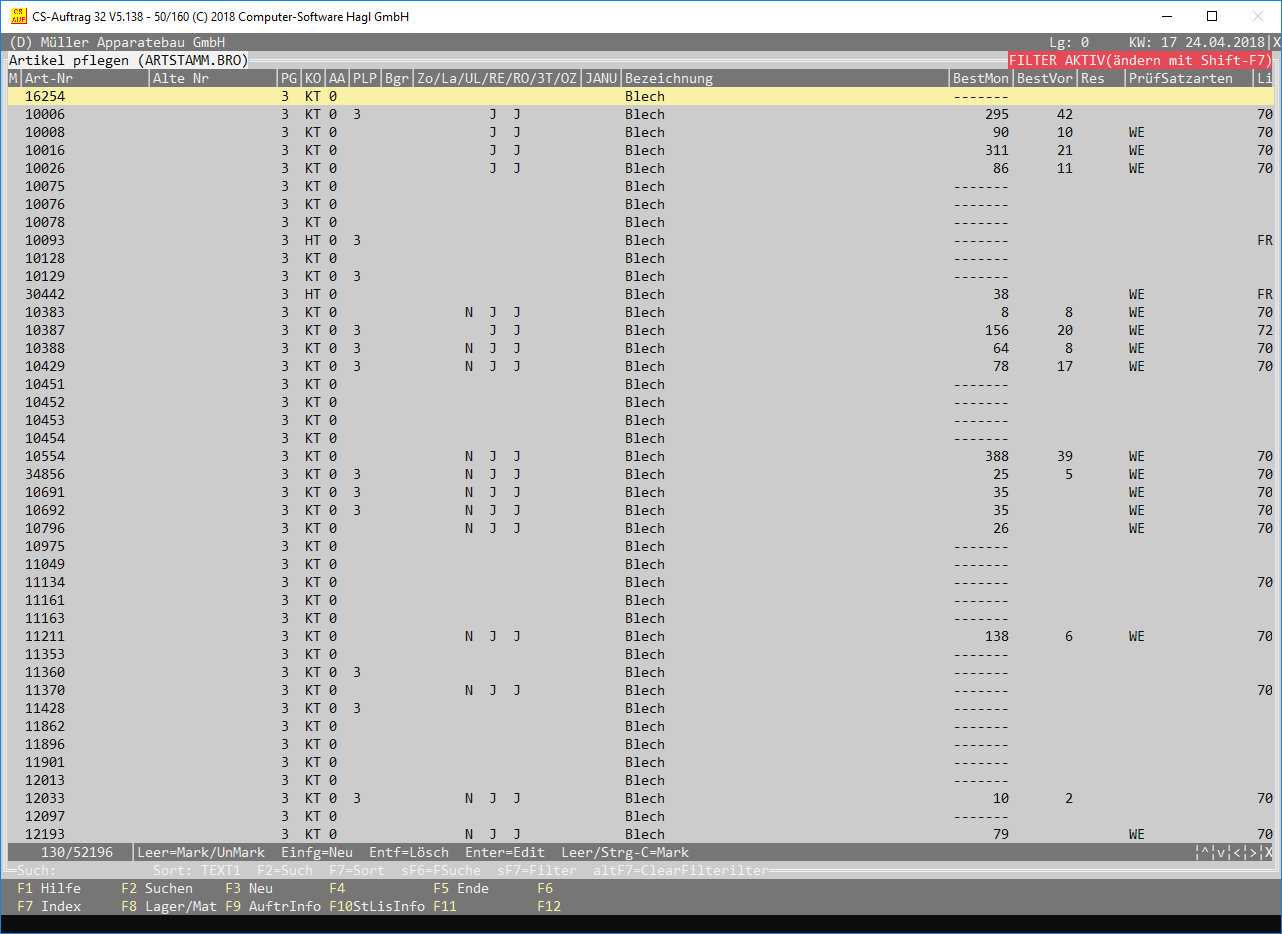
Task: Open search with F2 Suchen
Action: tap(156, 888)
